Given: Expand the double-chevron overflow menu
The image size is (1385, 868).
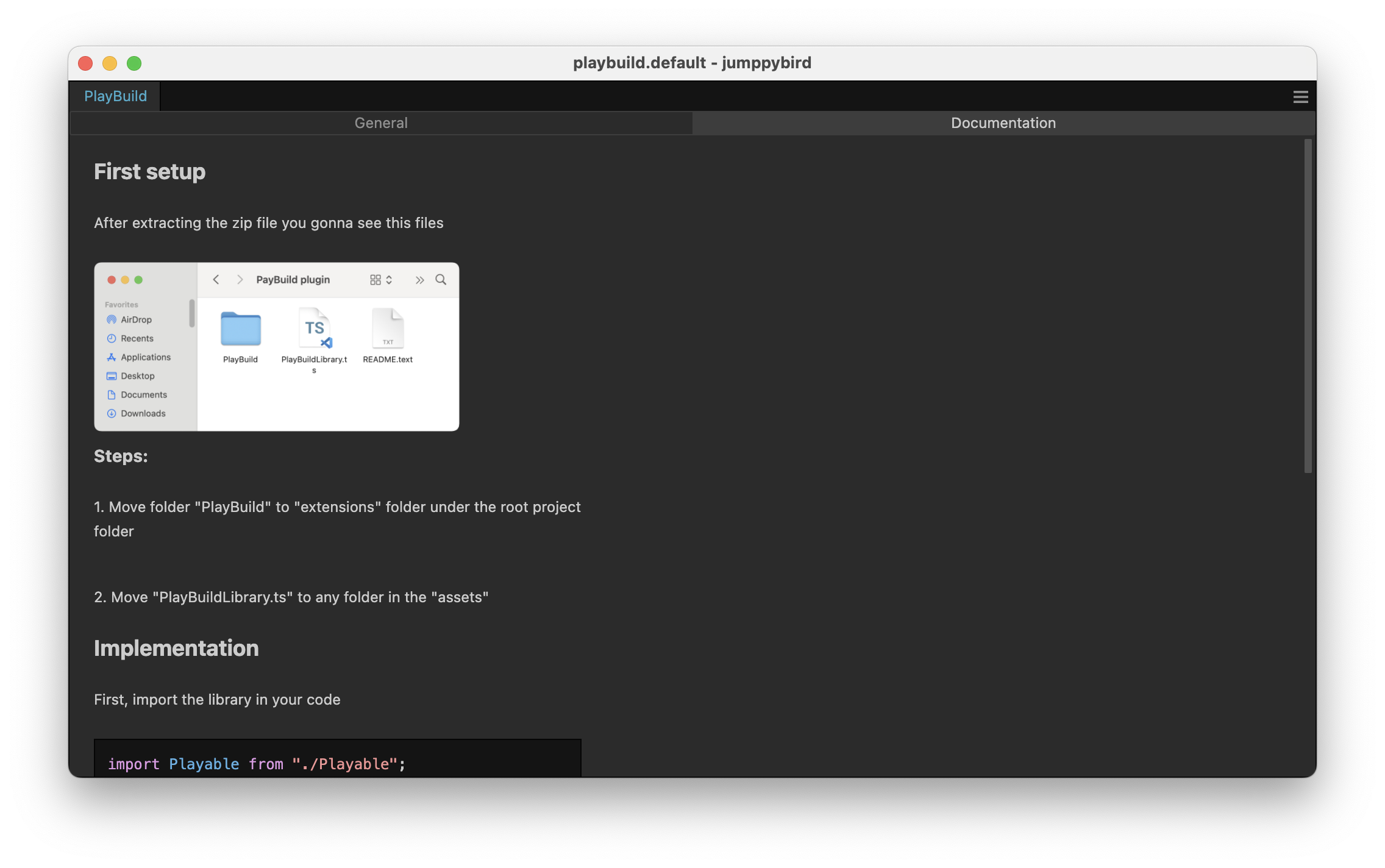Looking at the screenshot, I should coord(419,280).
